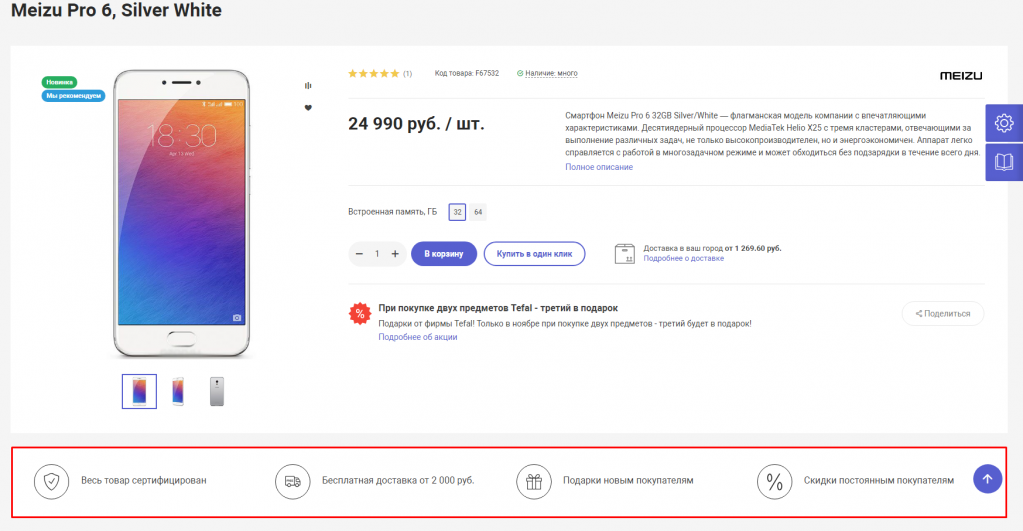The height and width of the screenshot is (531, 1023).
Task: Select the third back-view phone thumbnail
Action: click(x=217, y=391)
